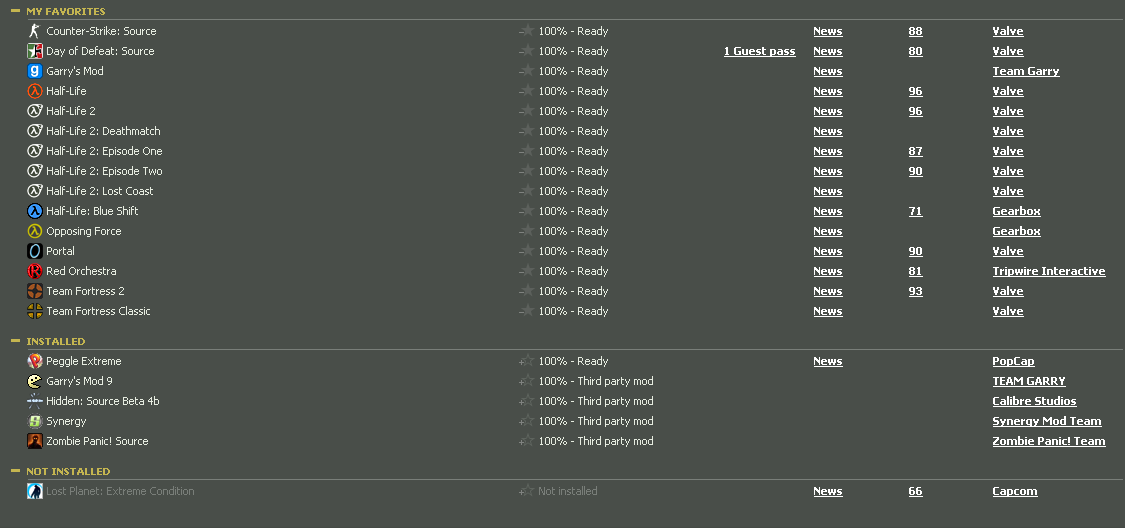Add Synergy to favorites with star
1125x528 pixels.
click(x=526, y=420)
